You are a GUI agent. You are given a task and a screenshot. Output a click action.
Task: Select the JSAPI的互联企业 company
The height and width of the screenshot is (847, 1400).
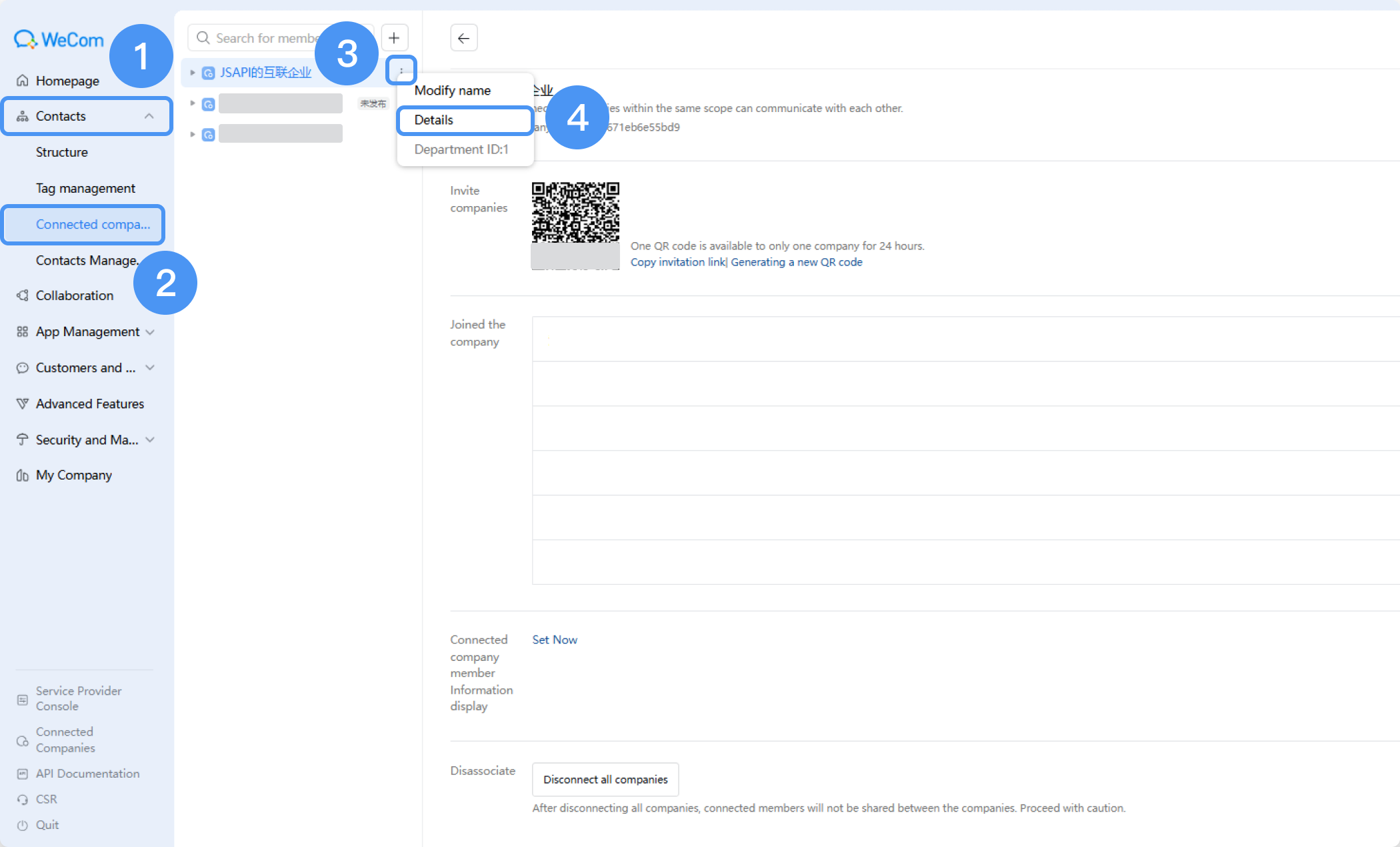click(x=266, y=72)
